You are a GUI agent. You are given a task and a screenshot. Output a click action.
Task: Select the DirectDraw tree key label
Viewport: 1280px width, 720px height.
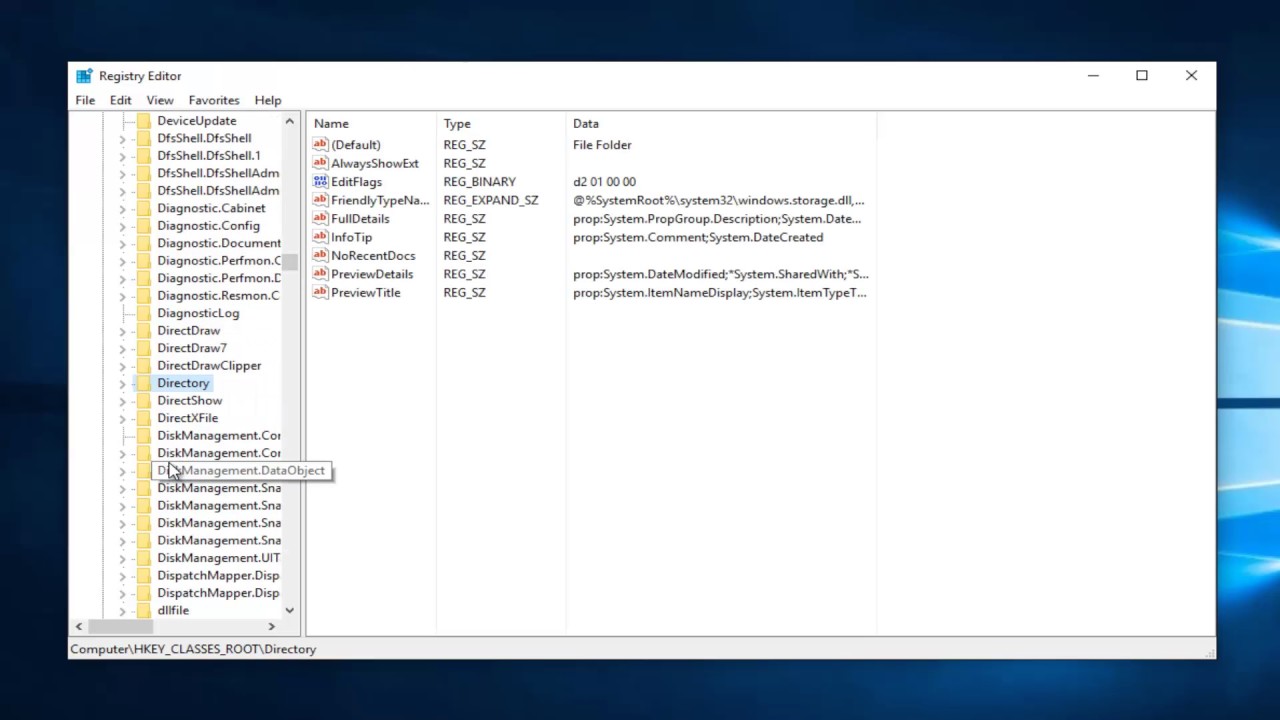point(188,331)
